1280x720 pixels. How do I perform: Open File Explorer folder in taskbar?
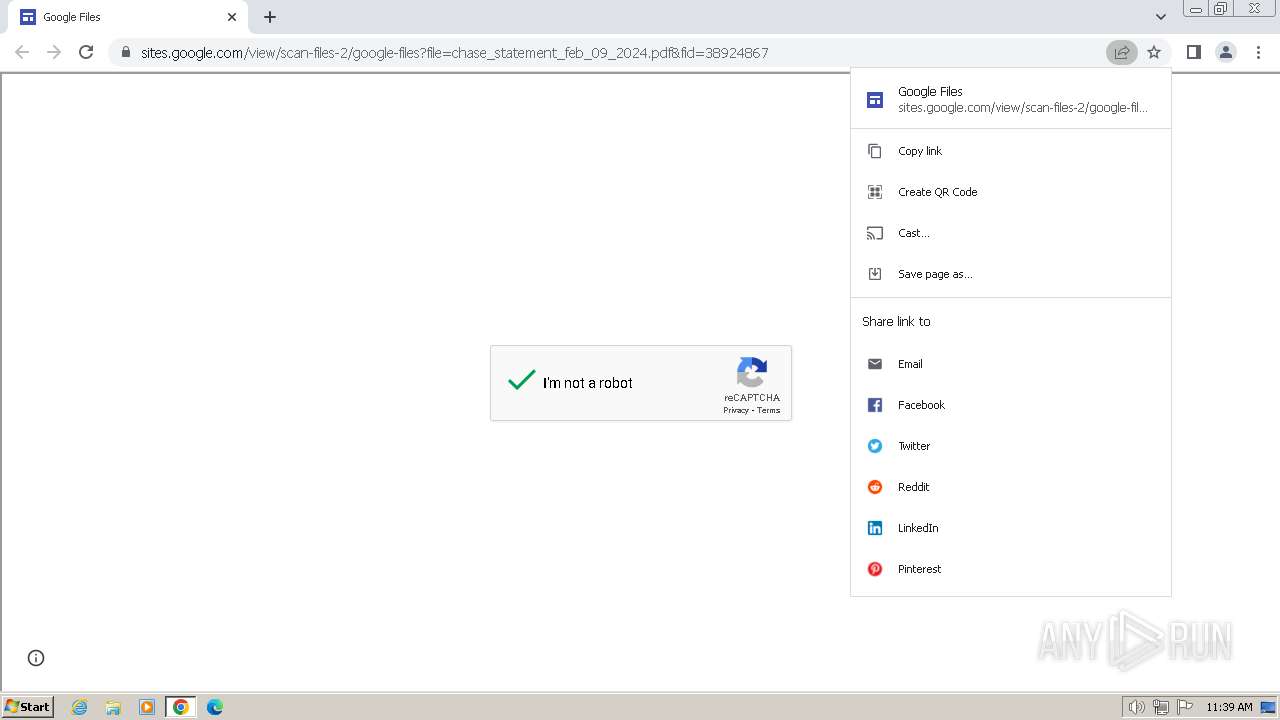[113, 707]
